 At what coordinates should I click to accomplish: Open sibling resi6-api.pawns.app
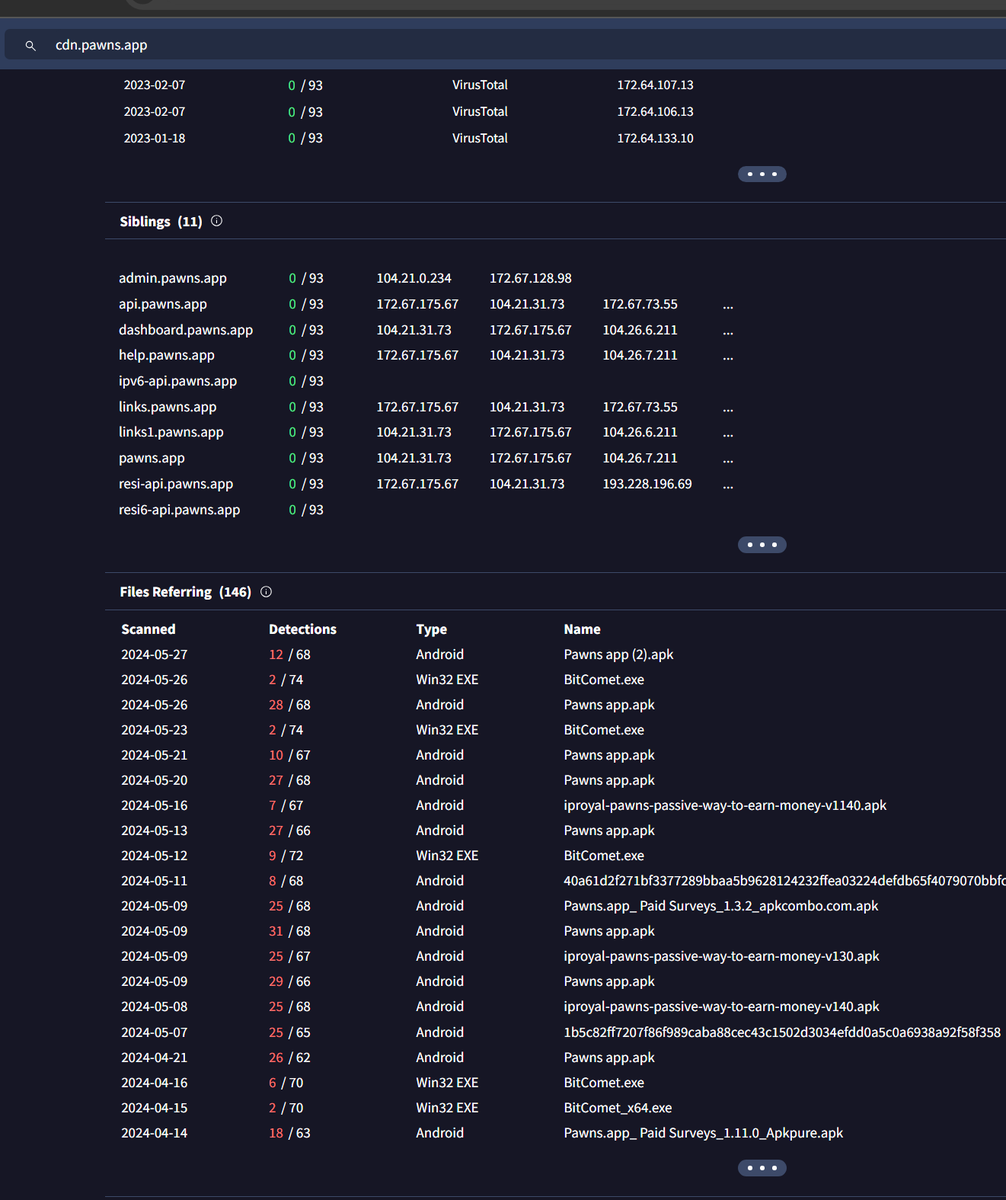(x=180, y=510)
